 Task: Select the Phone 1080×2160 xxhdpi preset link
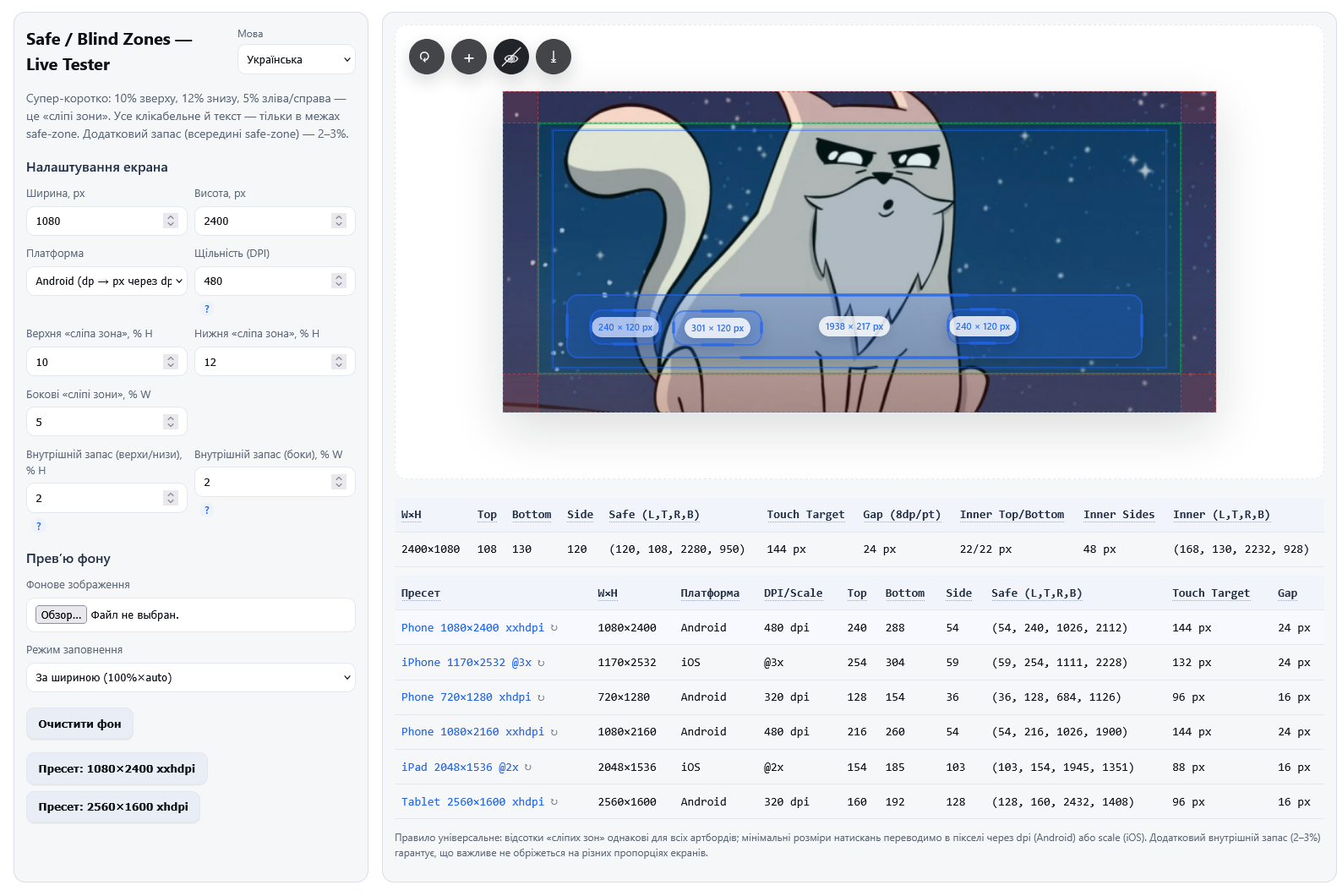tap(472, 732)
